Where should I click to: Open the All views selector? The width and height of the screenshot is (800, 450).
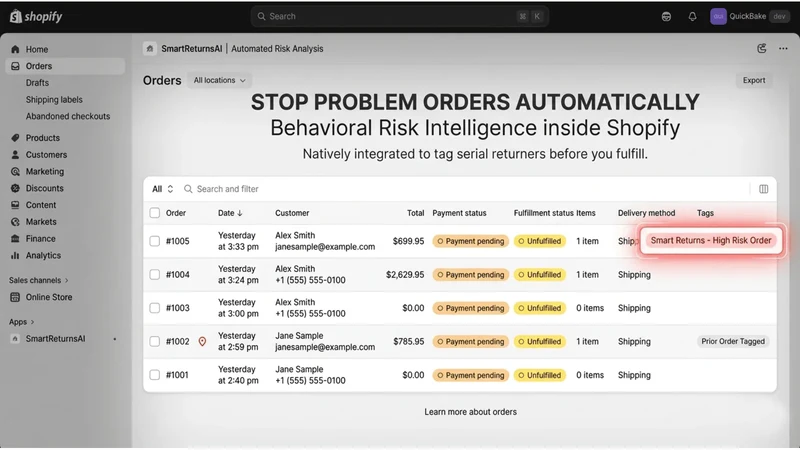(x=163, y=189)
